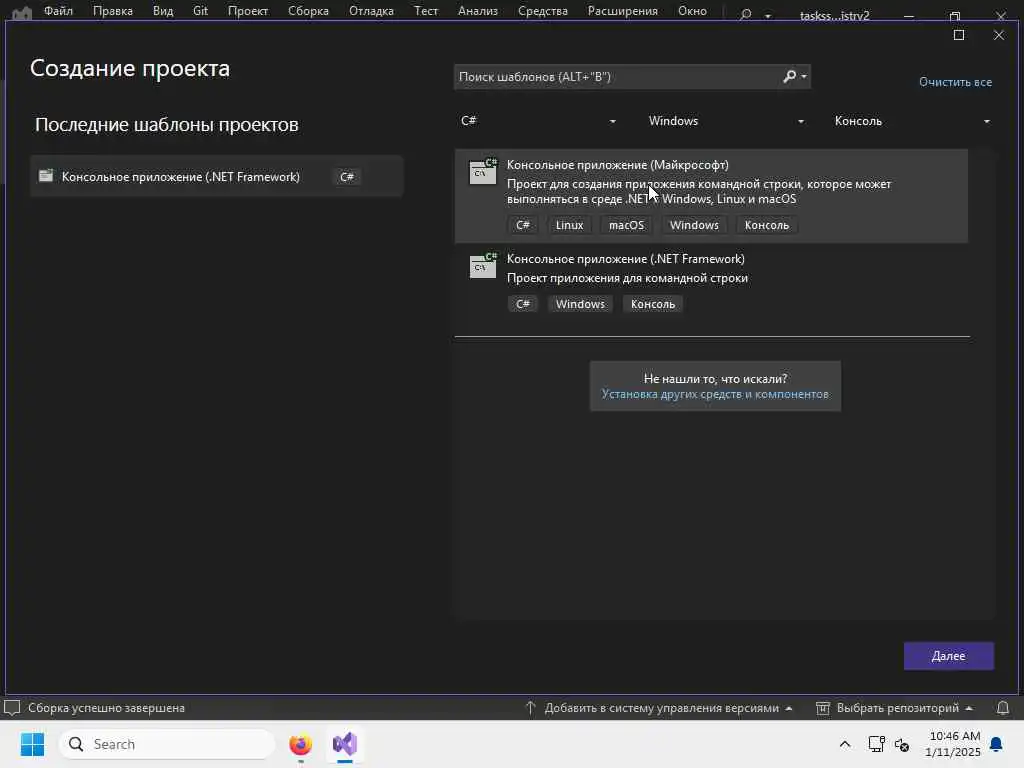Open the Окно menu
1024x768 pixels.
pyautogui.click(x=692, y=11)
